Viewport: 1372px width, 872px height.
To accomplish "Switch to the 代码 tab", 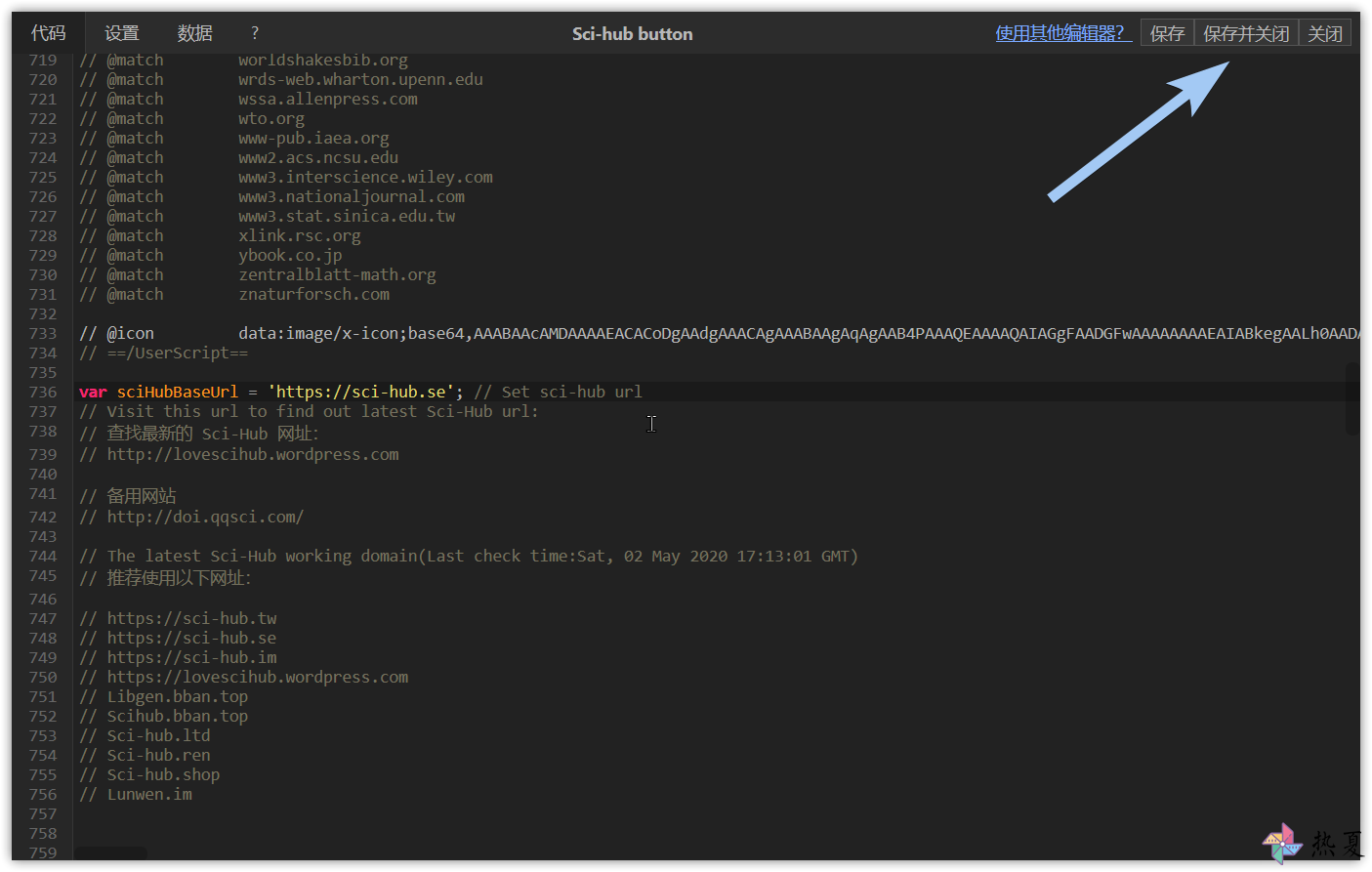I will 49,33.
